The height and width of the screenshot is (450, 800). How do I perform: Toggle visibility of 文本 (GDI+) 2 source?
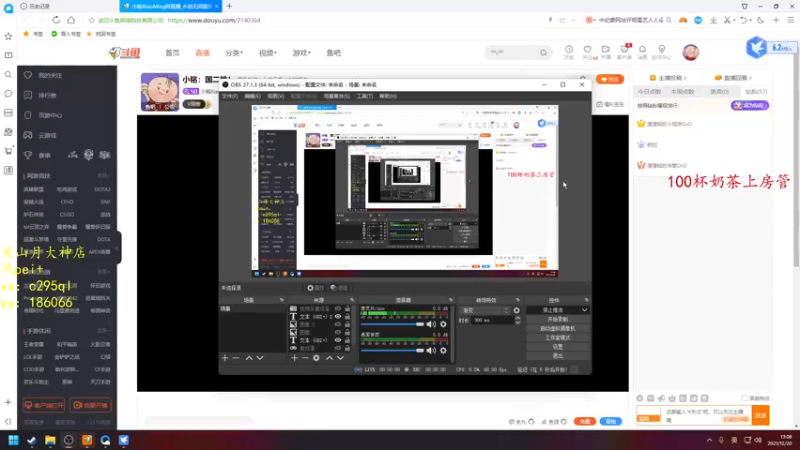click(x=338, y=316)
